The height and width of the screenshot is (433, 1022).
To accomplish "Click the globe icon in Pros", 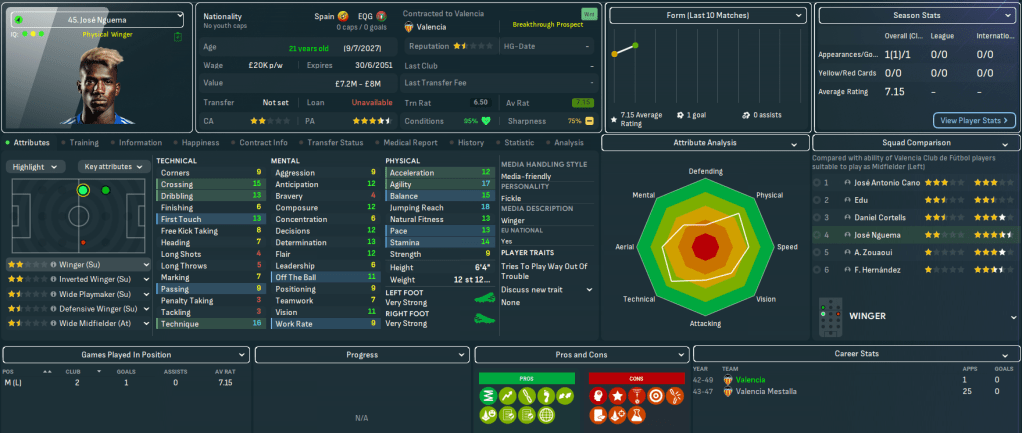I will (x=547, y=416).
